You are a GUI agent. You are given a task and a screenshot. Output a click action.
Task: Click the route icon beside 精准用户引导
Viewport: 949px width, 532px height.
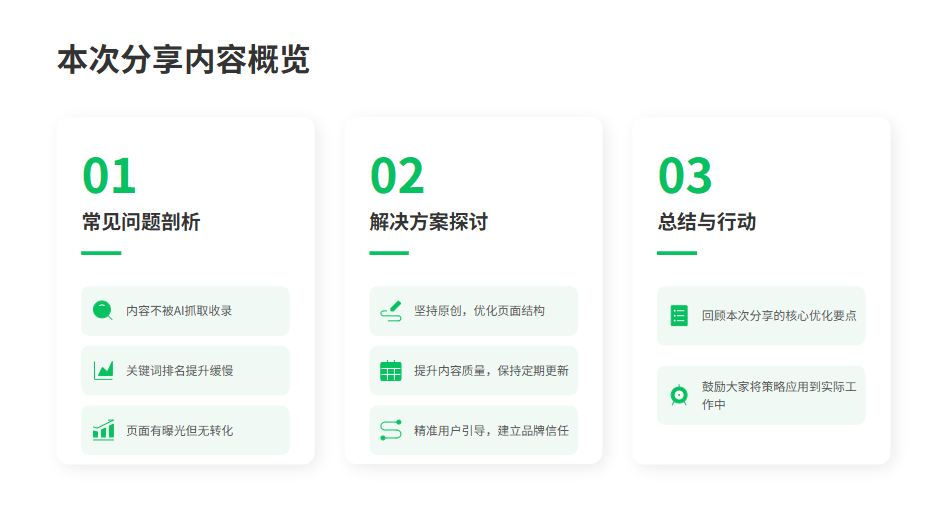tap(391, 430)
